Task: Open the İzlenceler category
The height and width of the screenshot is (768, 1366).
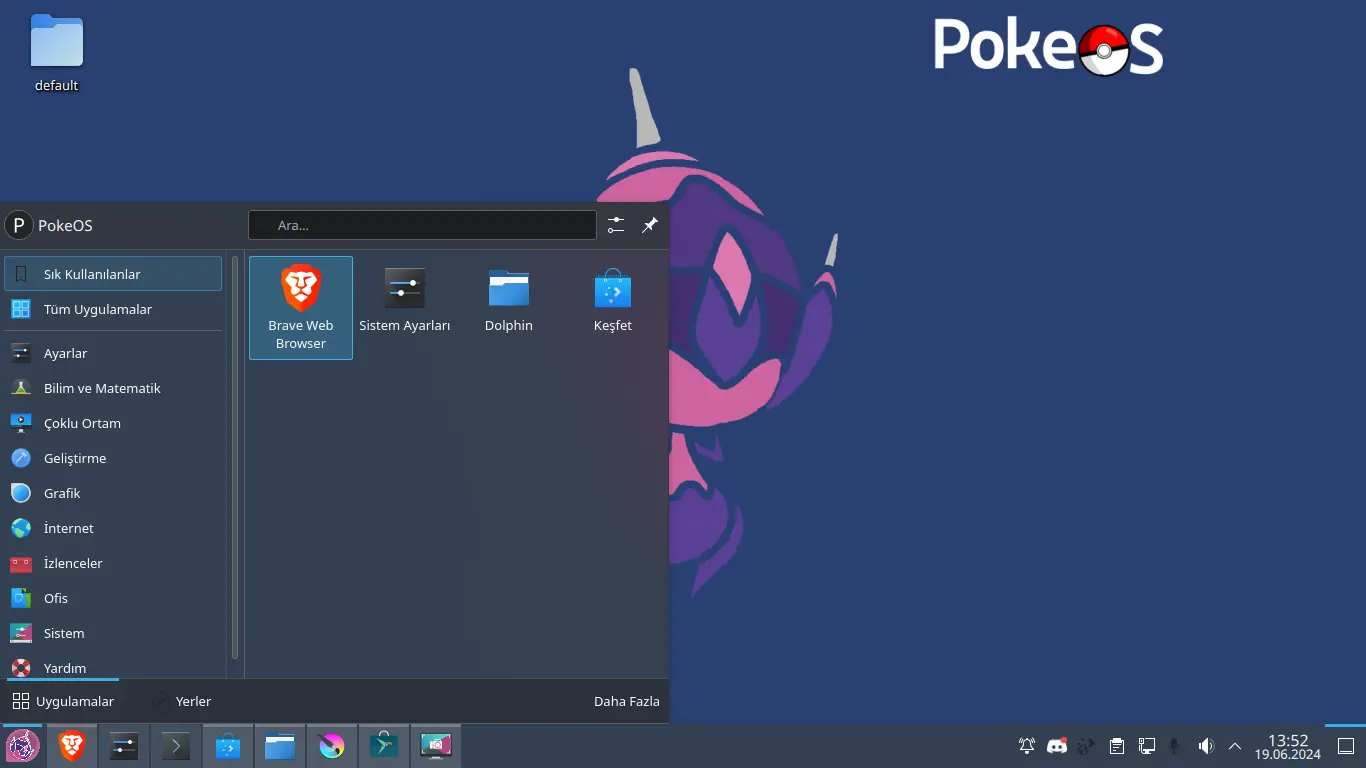Action: [113, 563]
